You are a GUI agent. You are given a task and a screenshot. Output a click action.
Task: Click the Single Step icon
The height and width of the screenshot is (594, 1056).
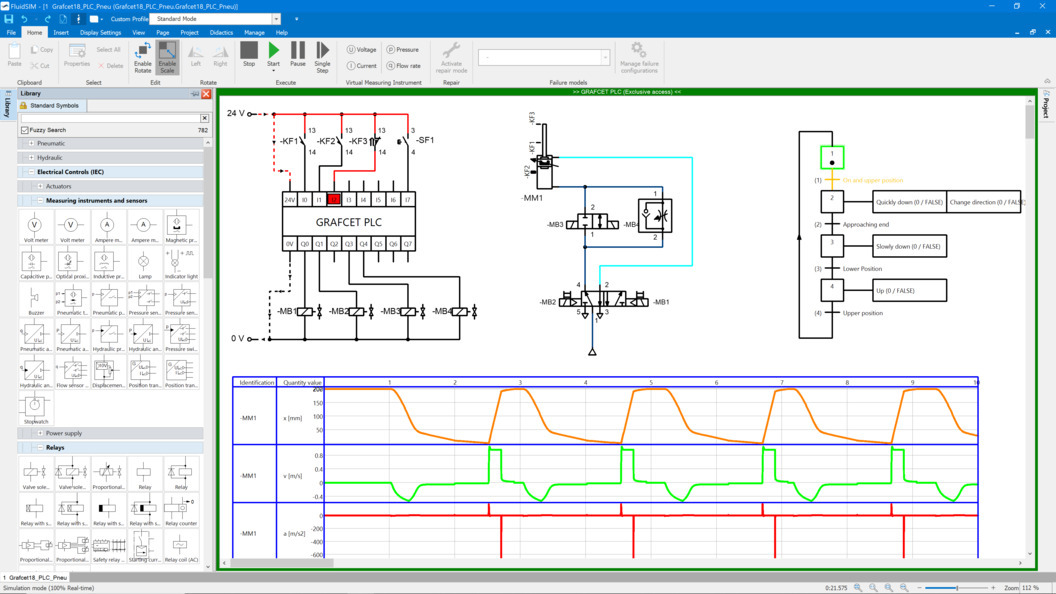pos(322,53)
